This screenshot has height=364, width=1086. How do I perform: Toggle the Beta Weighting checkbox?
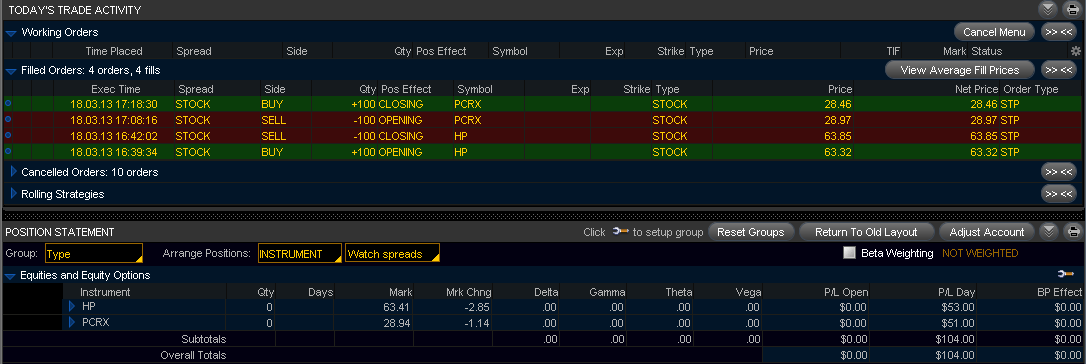(850, 253)
